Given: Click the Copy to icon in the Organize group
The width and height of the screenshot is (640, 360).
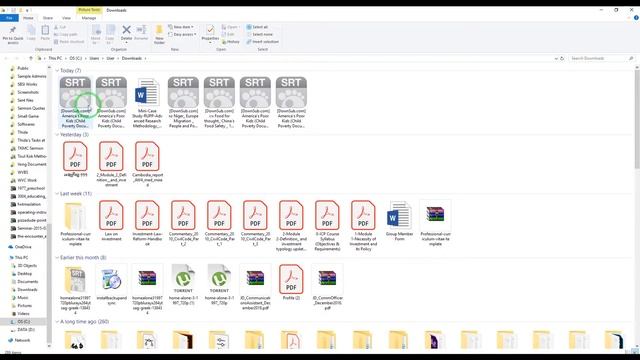Looking at the screenshot, I should point(111,30).
